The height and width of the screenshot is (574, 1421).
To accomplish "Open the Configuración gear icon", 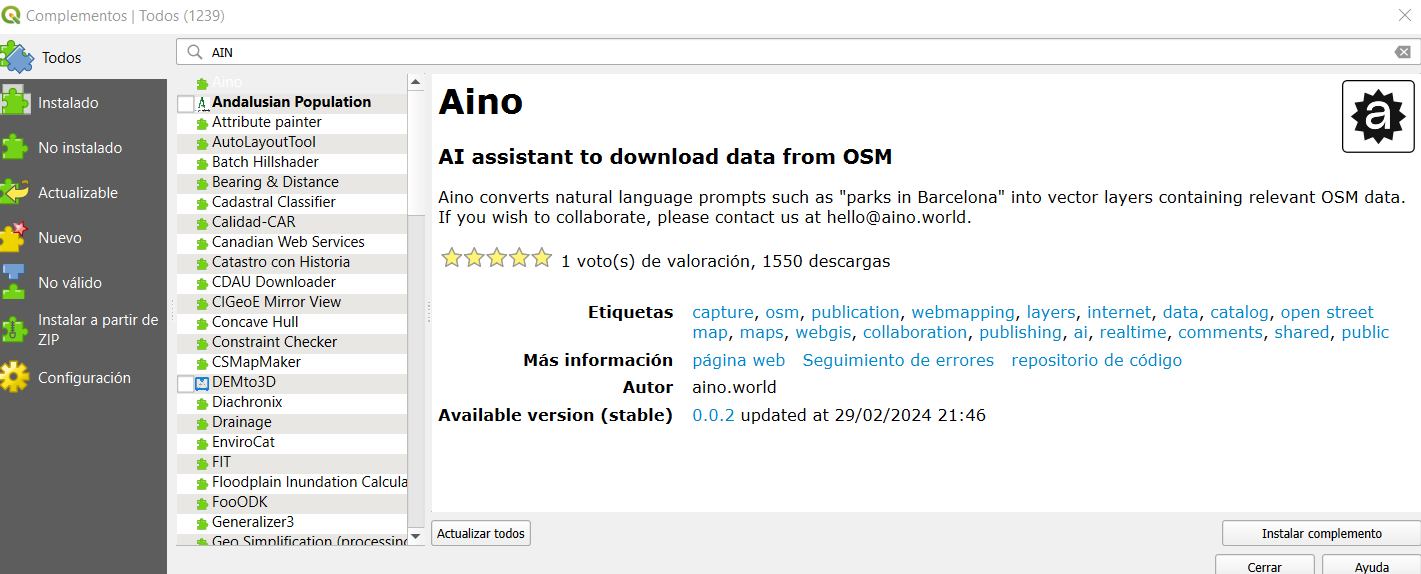I will coord(15,377).
